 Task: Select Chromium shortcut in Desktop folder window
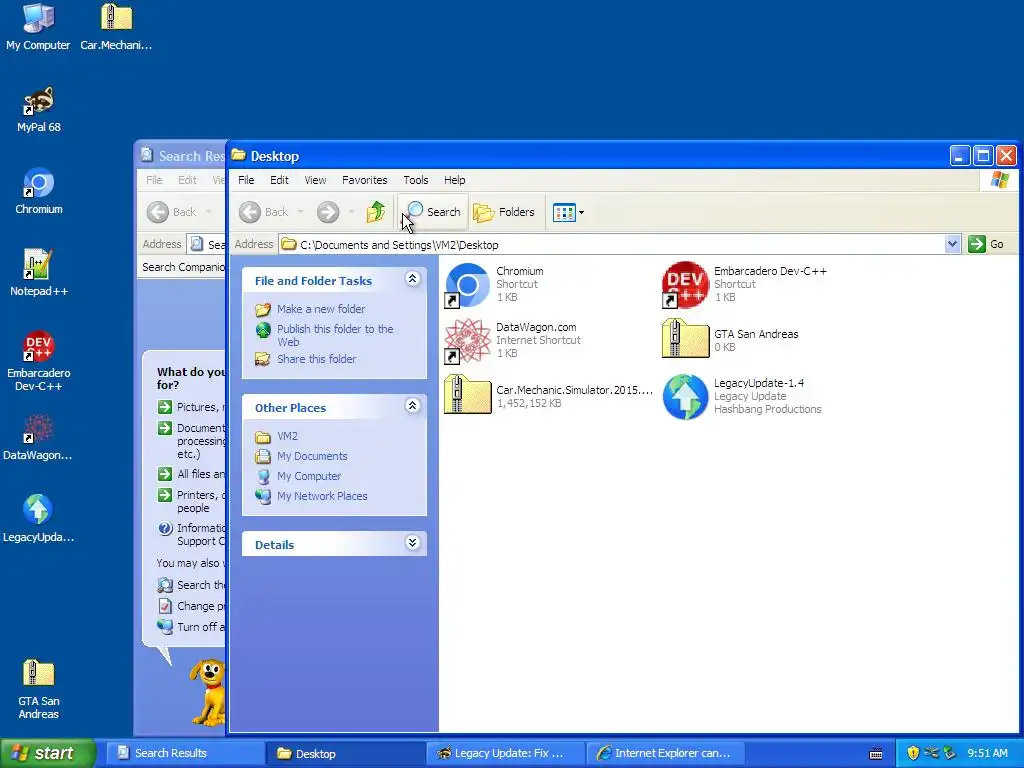tap(494, 284)
